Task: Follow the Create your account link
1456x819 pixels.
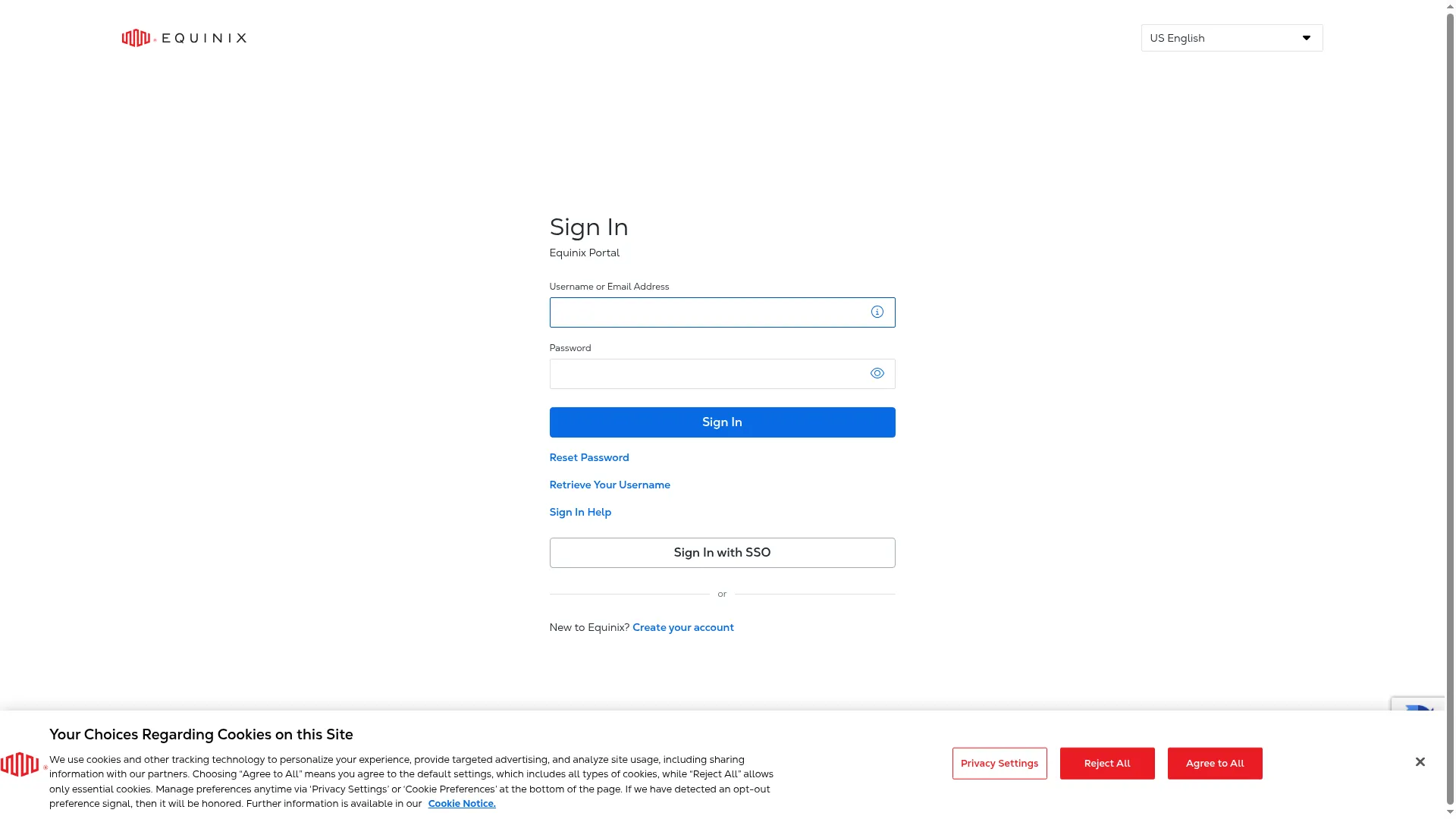Action: pyautogui.click(x=683, y=627)
